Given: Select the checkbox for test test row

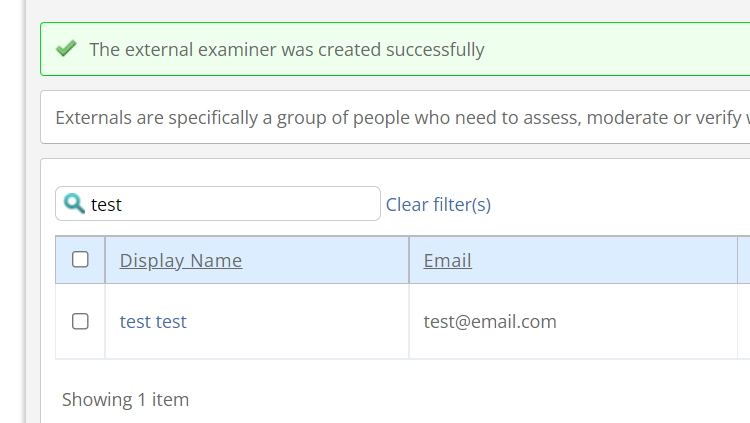Looking at the screenshot, I should tap(80, 321).
